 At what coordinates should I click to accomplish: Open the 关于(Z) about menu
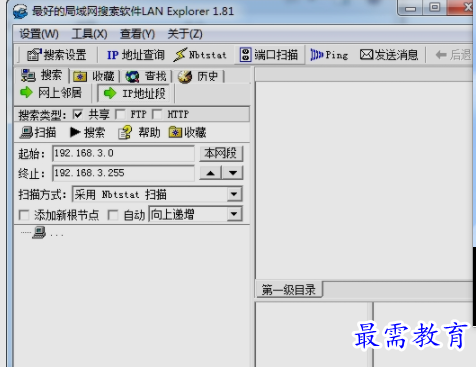[185, 34]
